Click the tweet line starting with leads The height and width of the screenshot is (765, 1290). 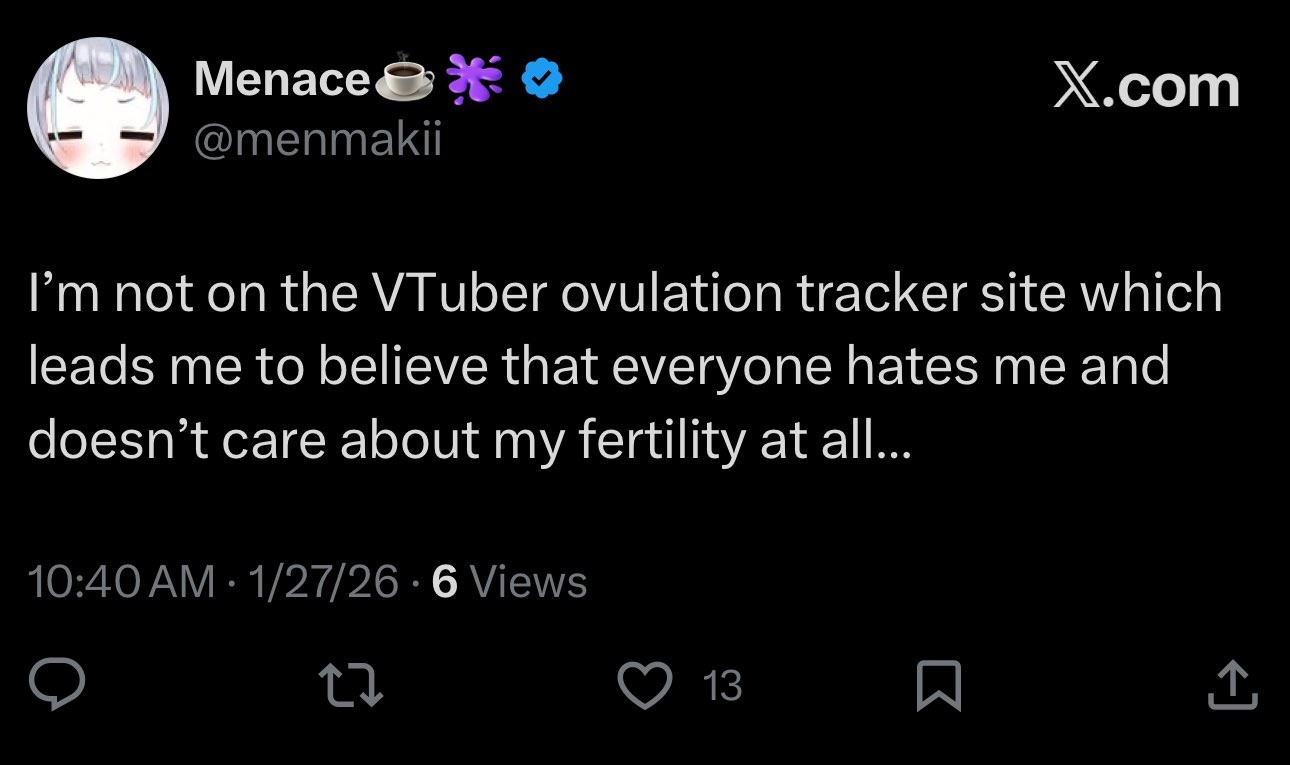598,367
